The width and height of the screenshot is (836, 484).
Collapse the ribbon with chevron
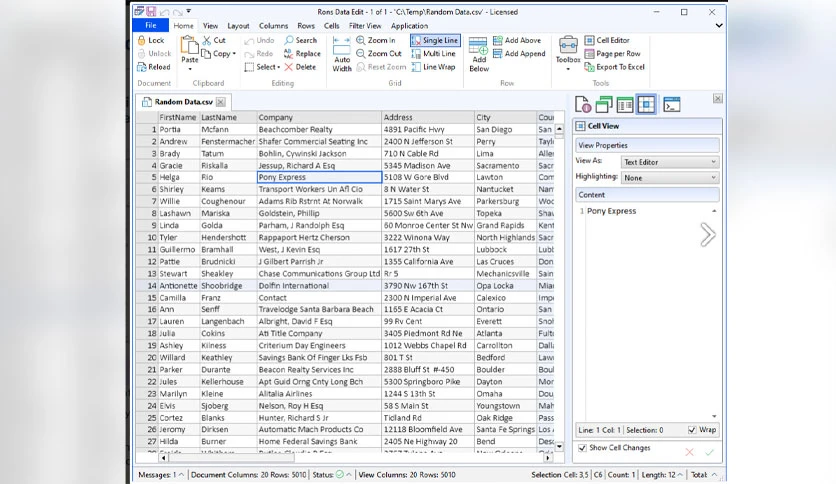719,26
